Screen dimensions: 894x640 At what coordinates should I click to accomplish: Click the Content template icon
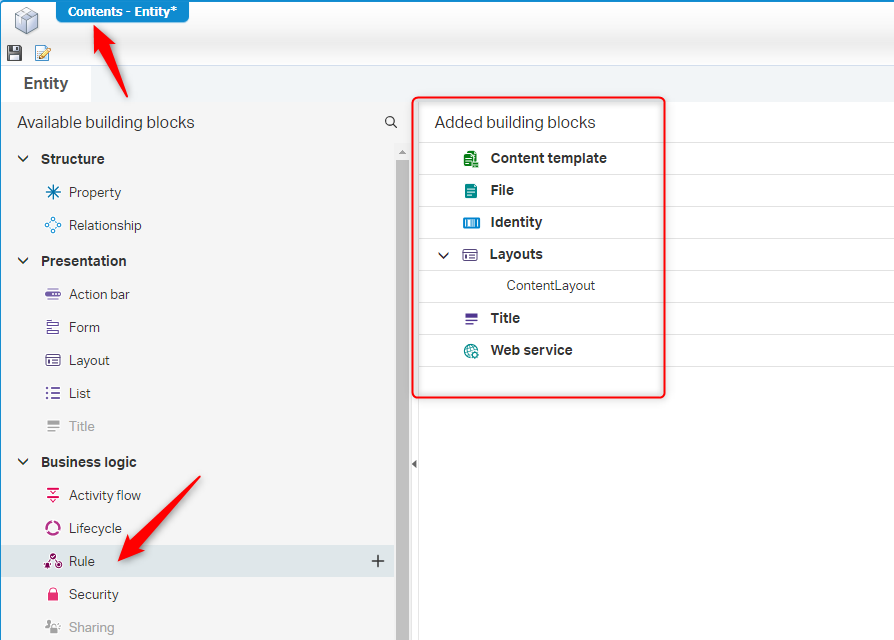471,158
